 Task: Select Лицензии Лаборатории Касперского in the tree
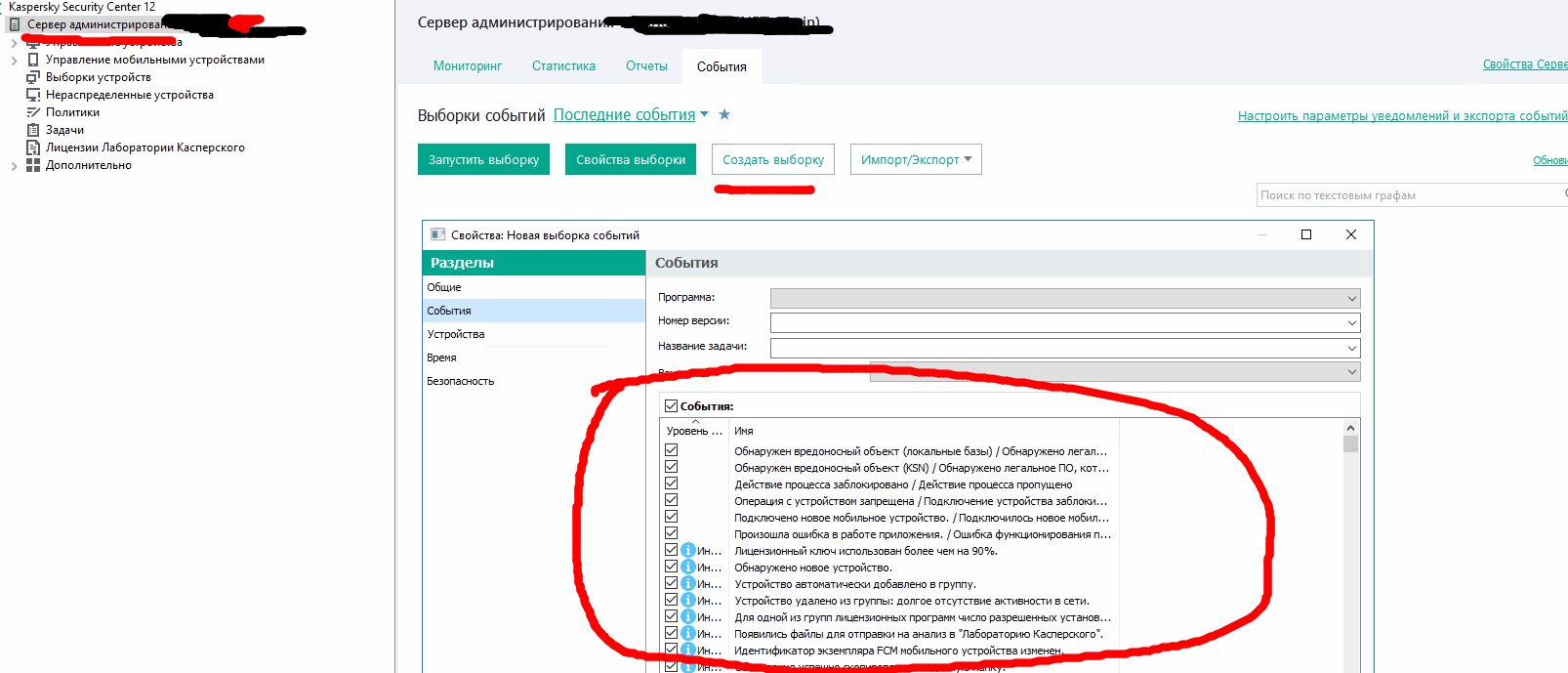coord(145,147)
